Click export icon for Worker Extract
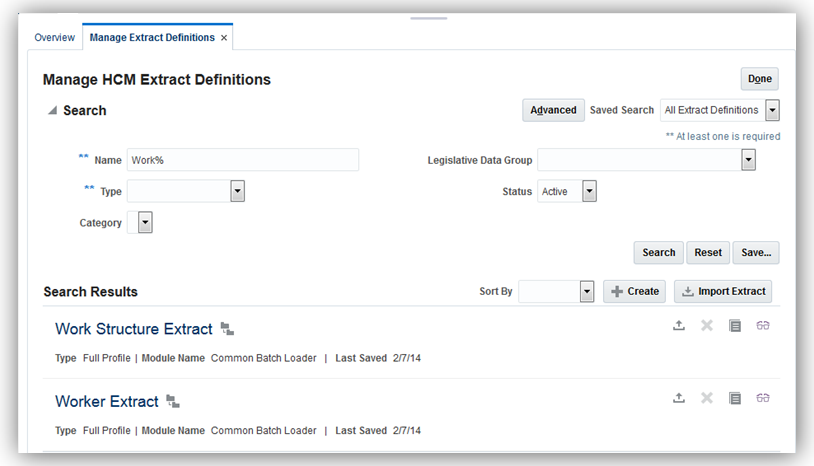Screen dimensions: 814x466 679,398
